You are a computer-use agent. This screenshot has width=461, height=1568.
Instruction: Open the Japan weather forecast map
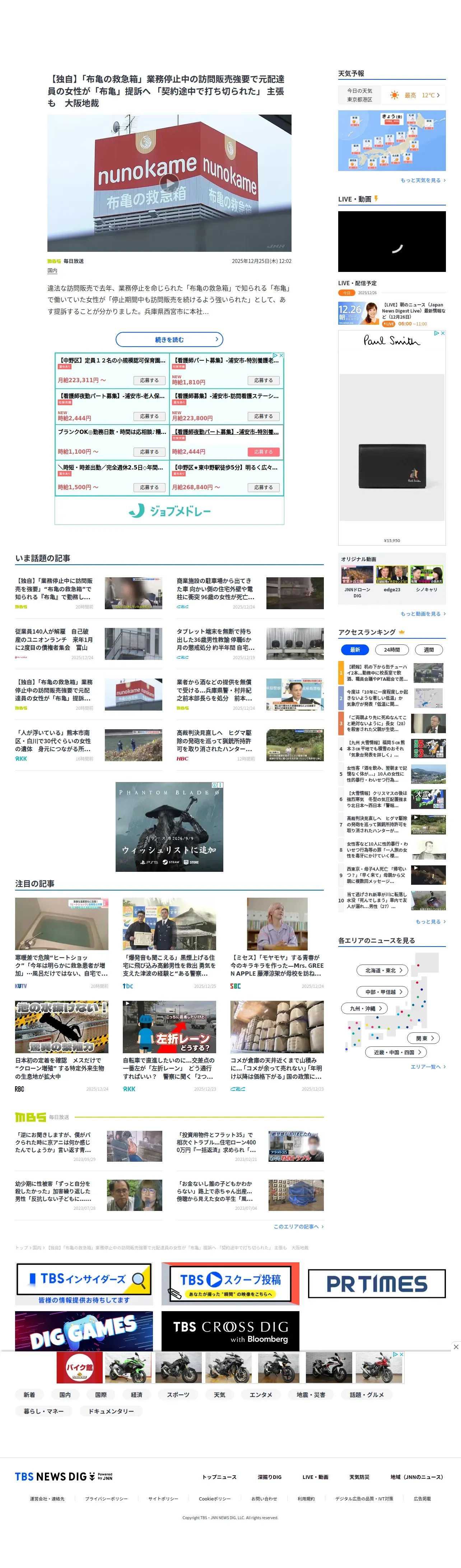pyautogui.click(x=392, y=140)
